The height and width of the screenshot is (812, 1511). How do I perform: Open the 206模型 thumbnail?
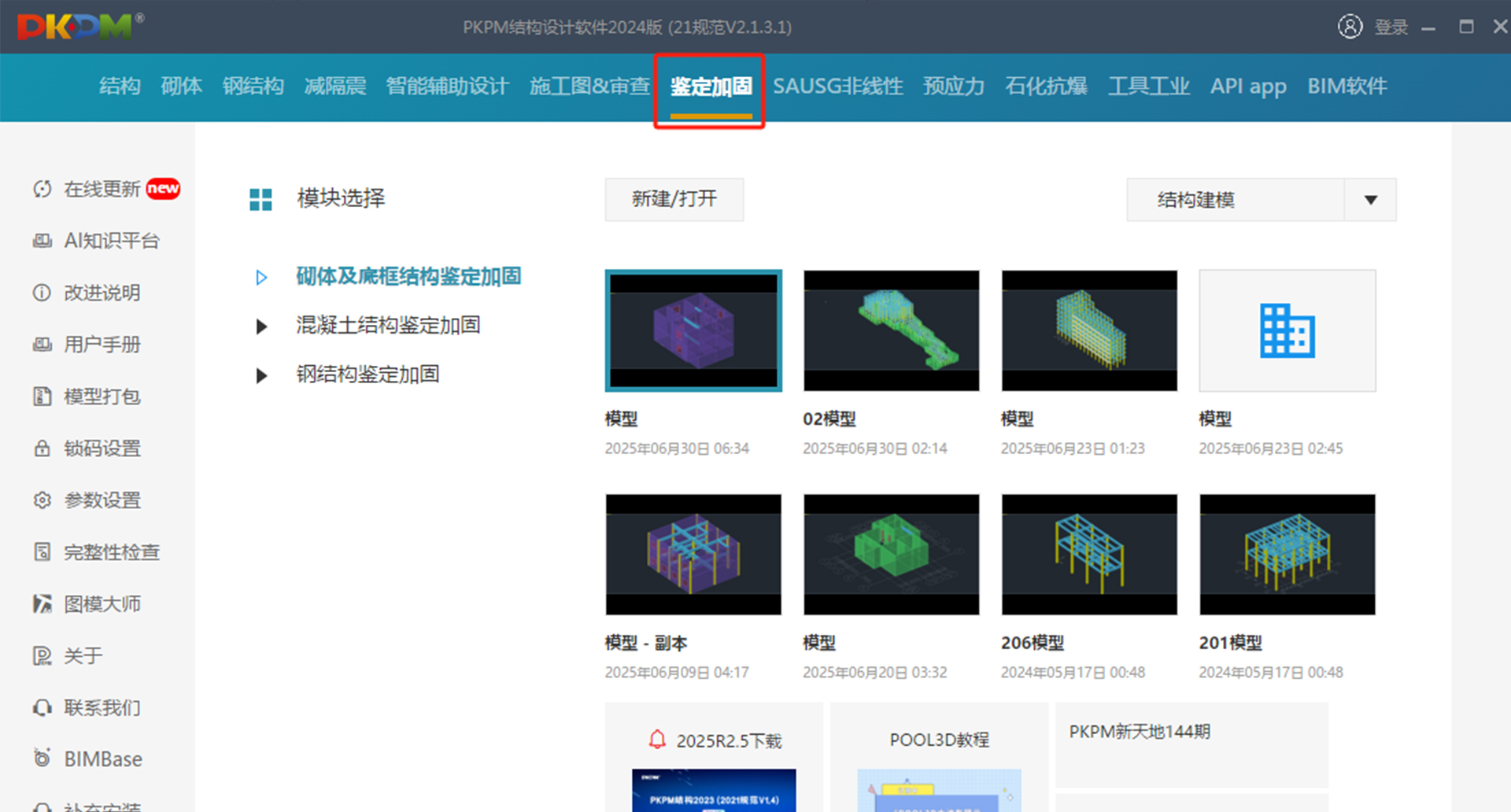point(1089,555)
